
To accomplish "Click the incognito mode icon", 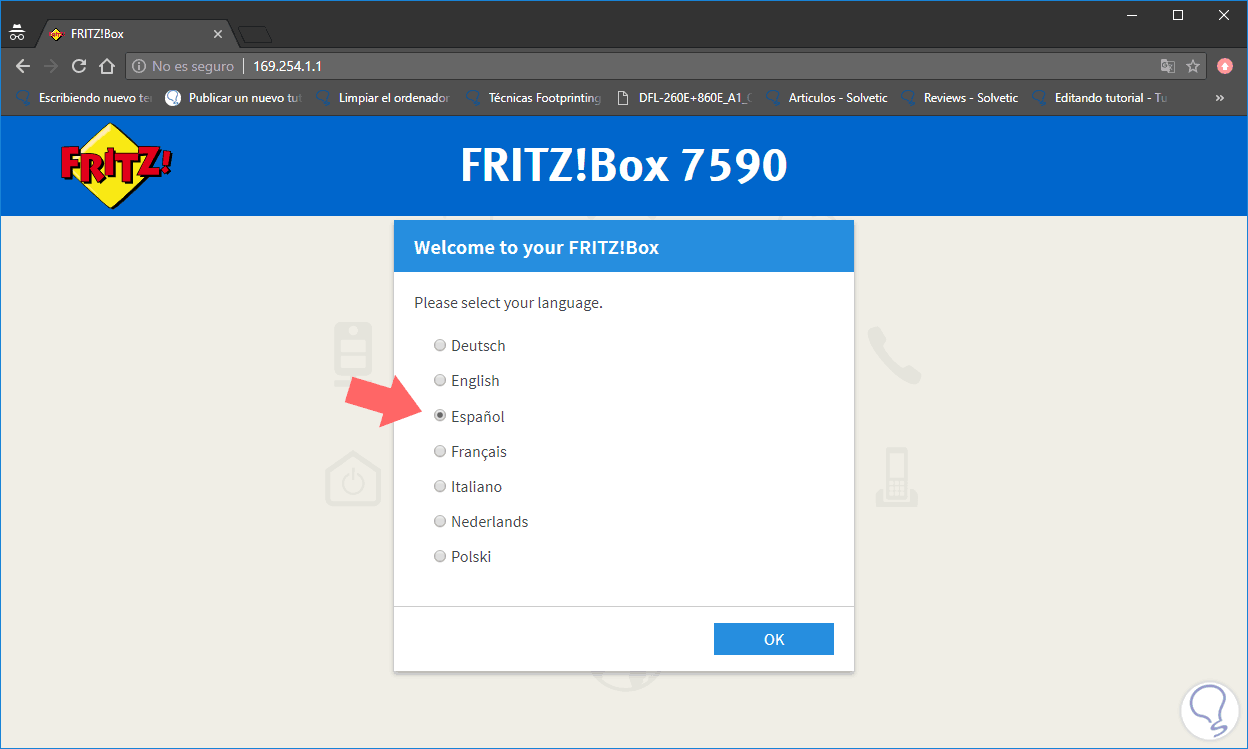I will (x=16, y=33).
